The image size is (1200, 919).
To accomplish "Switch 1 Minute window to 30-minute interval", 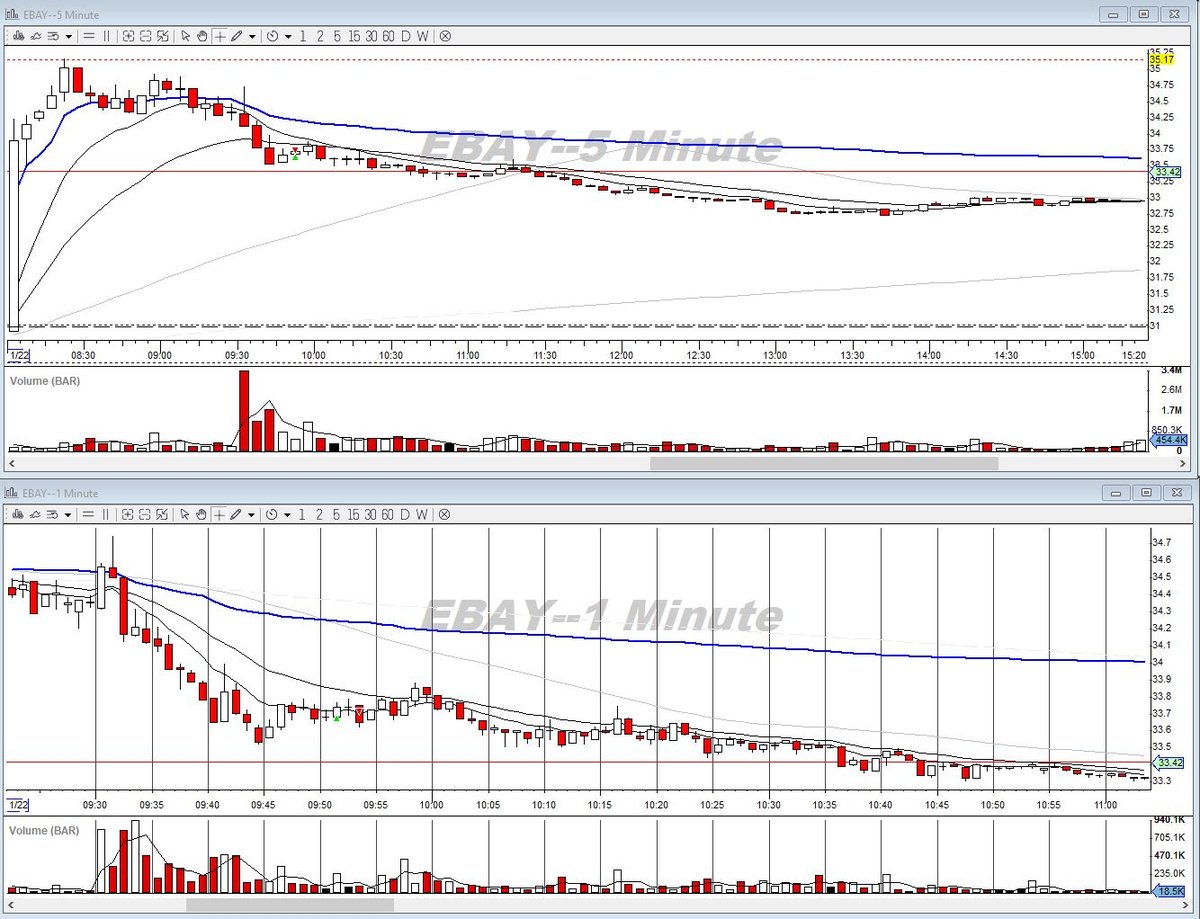I will 371,514.
